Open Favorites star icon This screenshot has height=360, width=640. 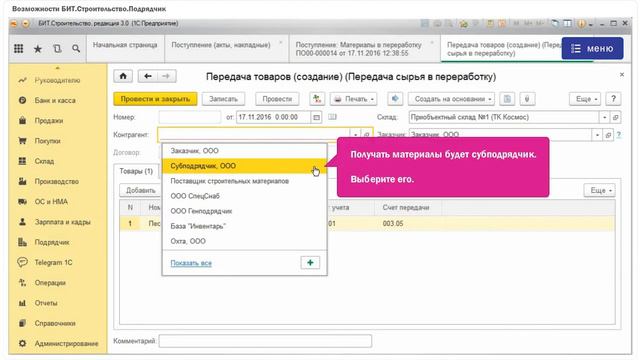pos(38,49)
